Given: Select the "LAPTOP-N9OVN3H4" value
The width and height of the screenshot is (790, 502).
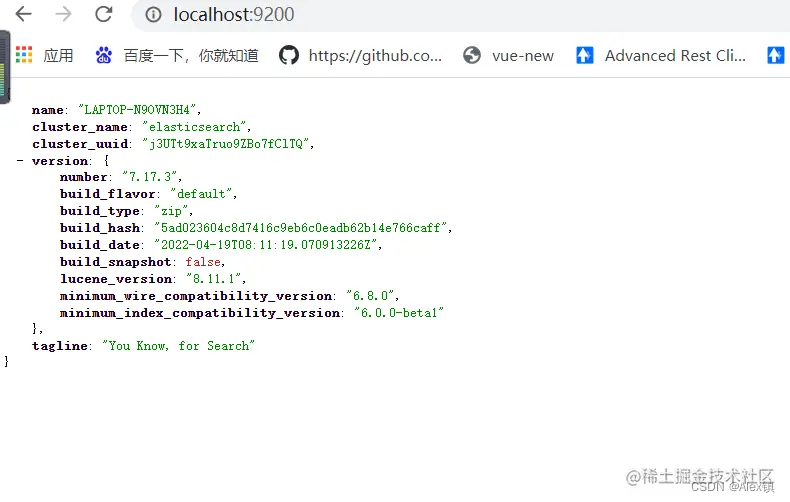Looking at the screenshot, I should click(137, 110).
